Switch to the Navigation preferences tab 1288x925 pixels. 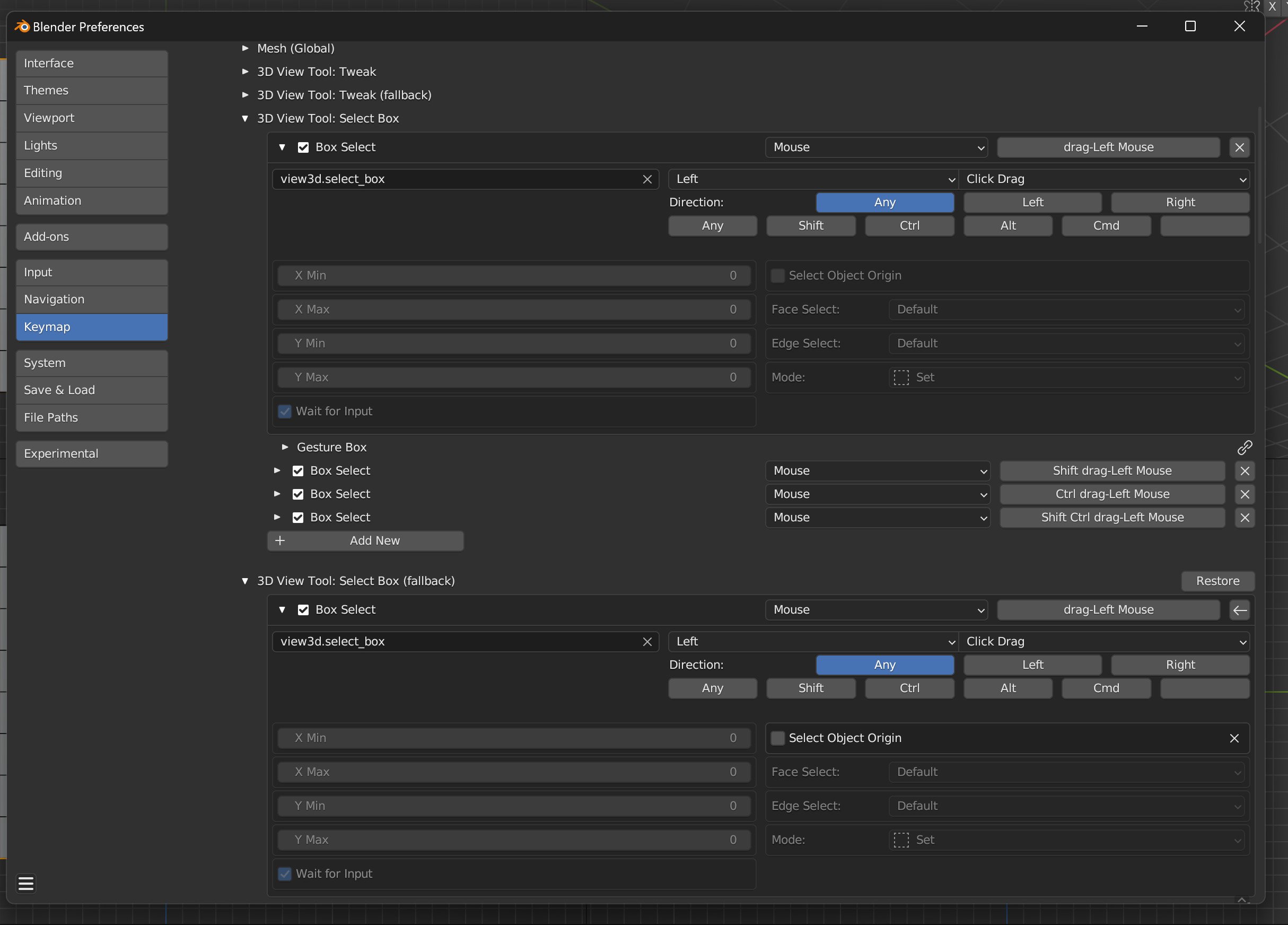tap(91, 300)
